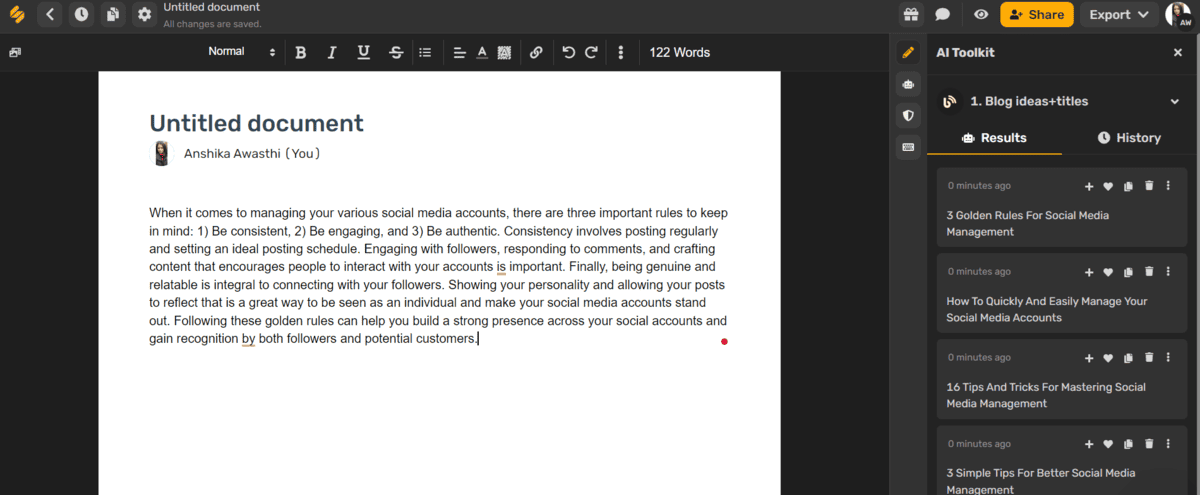Open the gift rewards icon

(x=910, y=15)
